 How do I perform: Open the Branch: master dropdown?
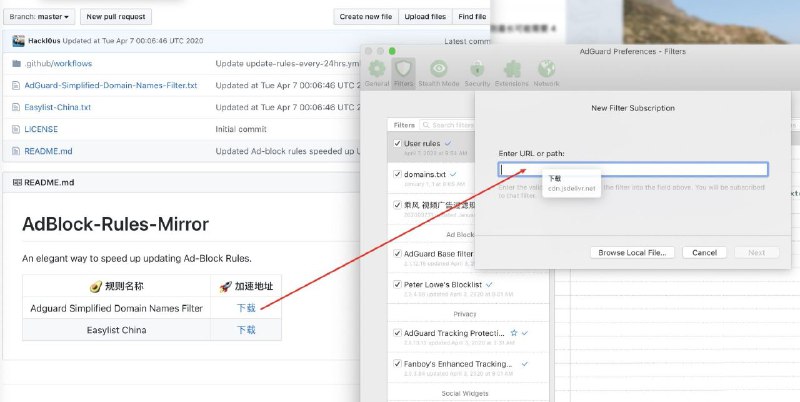coord(39,16)
